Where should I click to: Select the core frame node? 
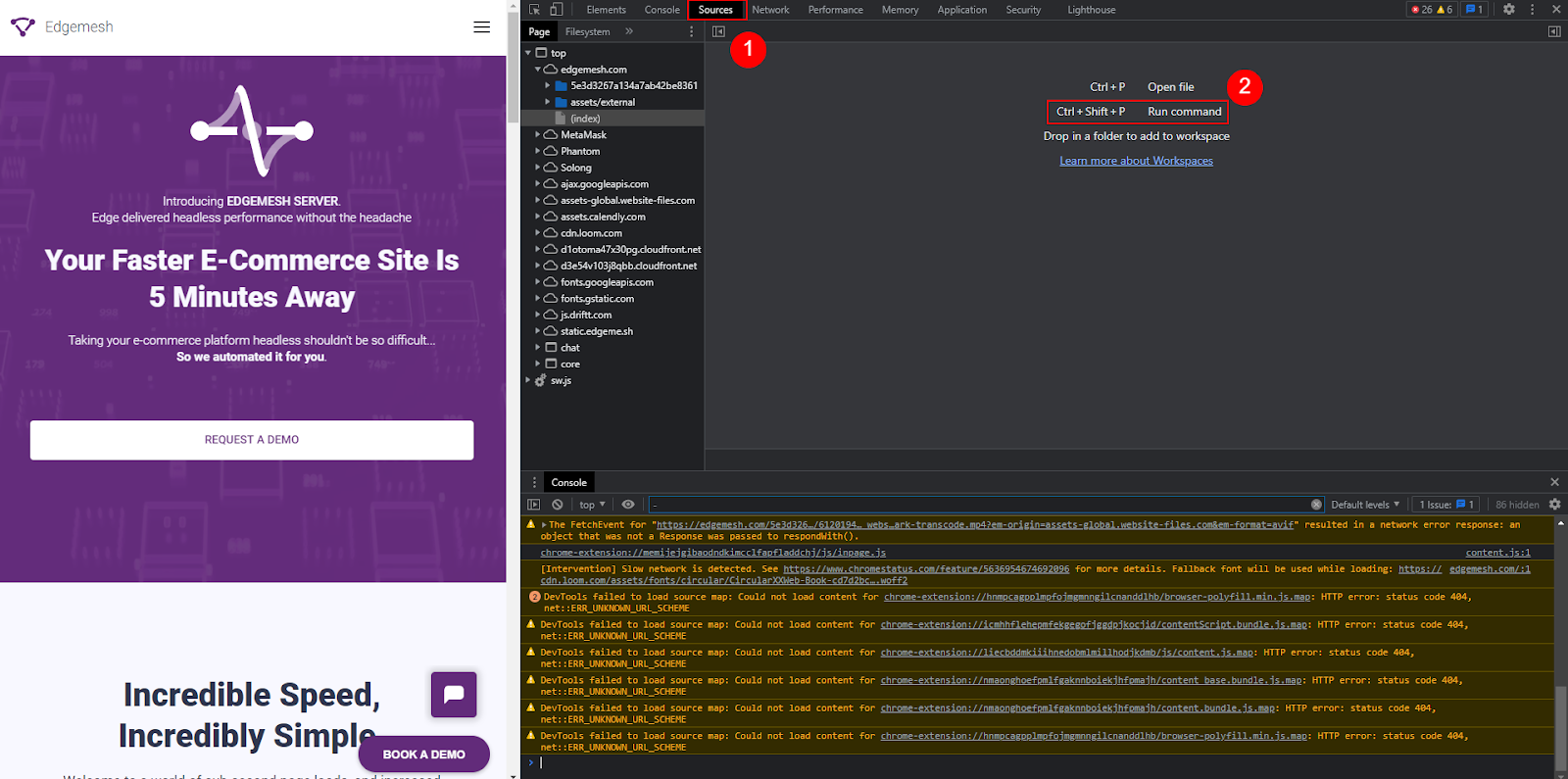coord(569,365)
